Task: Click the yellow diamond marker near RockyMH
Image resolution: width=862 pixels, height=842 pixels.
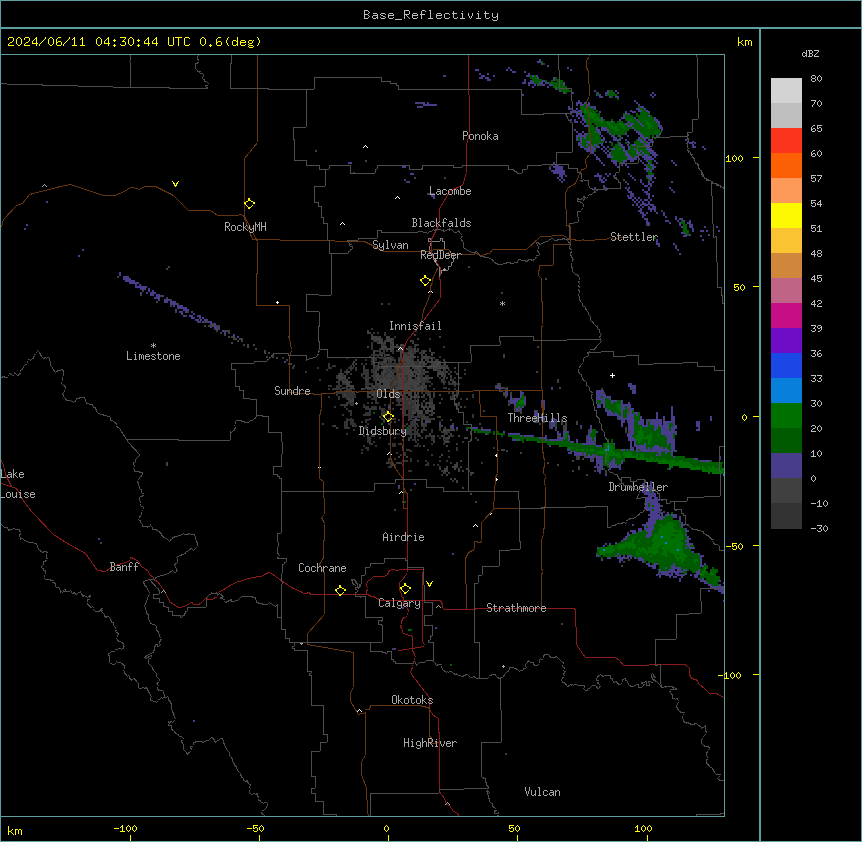Action: tap(249, 204)
